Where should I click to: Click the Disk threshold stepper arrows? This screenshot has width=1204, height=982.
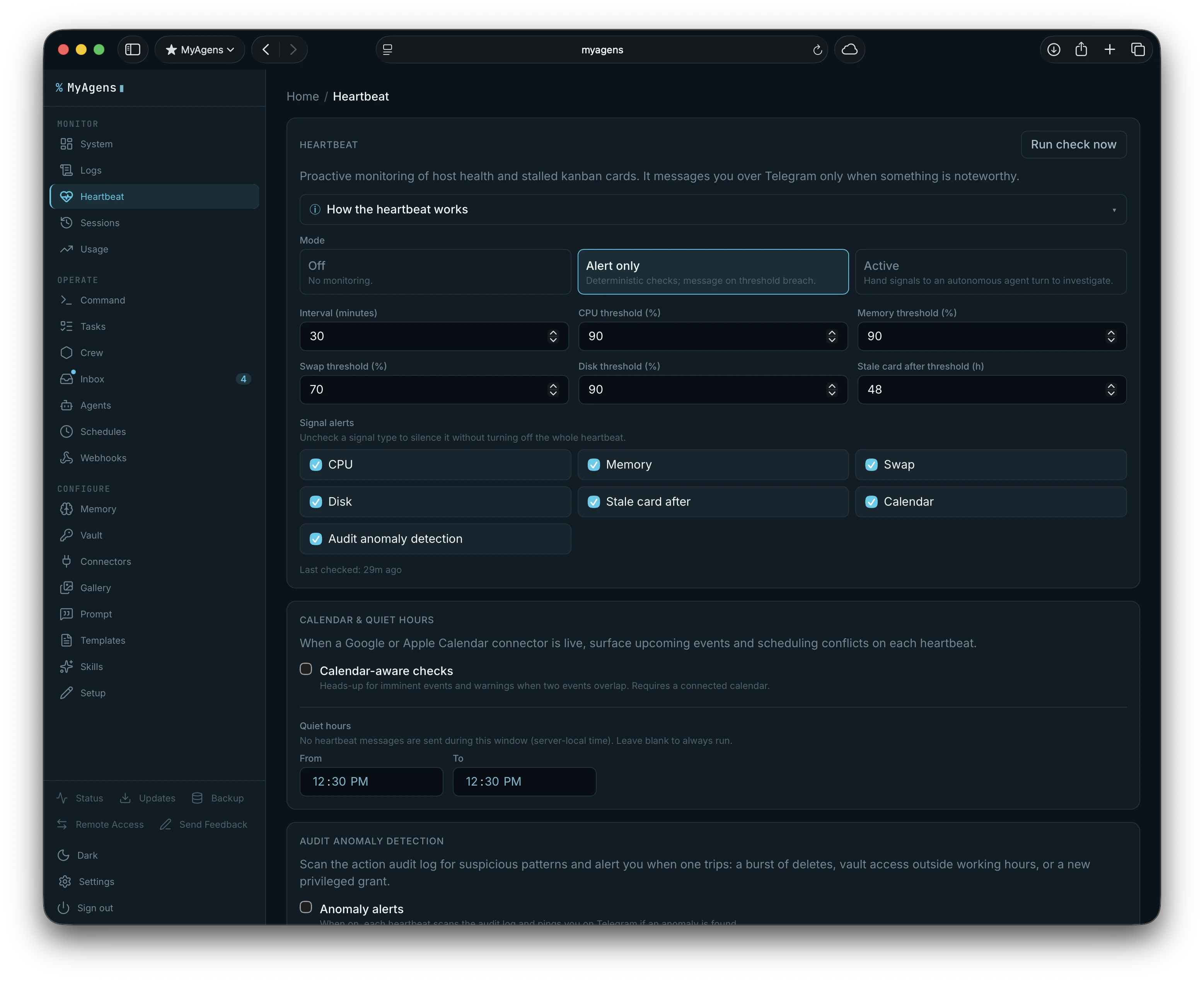pyautogui.click(x=832, y=390)
